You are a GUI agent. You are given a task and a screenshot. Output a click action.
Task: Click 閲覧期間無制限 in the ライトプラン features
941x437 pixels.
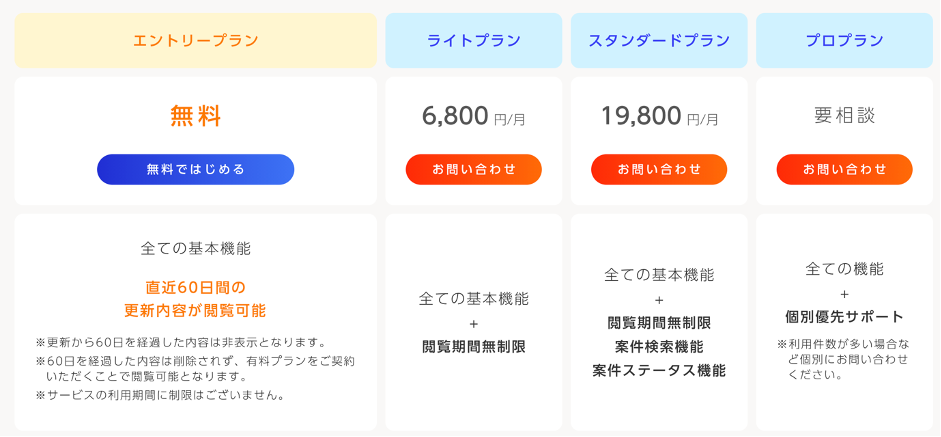pyautogui.click(x=474, y=346)
